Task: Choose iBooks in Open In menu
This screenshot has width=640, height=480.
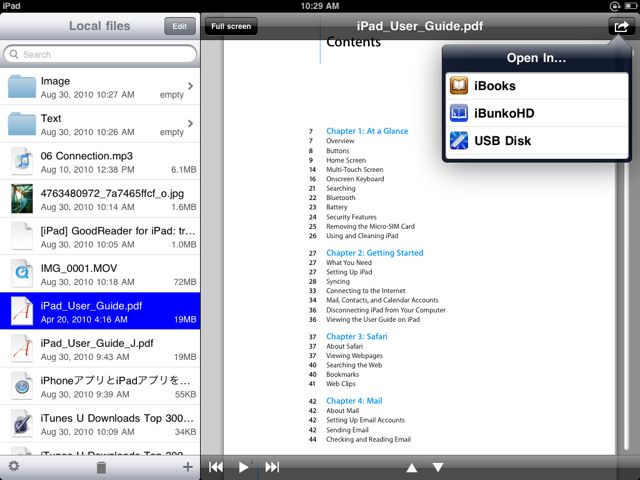Action: coord(537,86)
